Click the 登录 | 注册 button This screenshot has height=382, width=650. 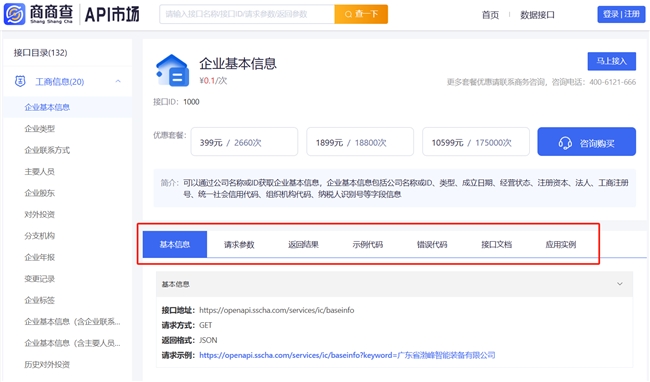click(x=621, y=15)
